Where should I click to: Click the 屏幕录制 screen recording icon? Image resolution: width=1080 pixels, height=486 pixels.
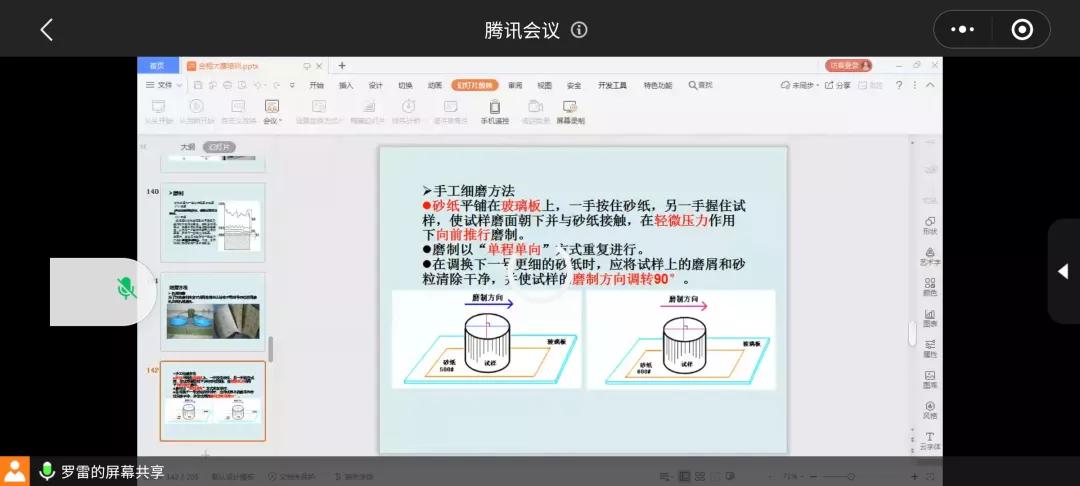click(x=570, y=111)
